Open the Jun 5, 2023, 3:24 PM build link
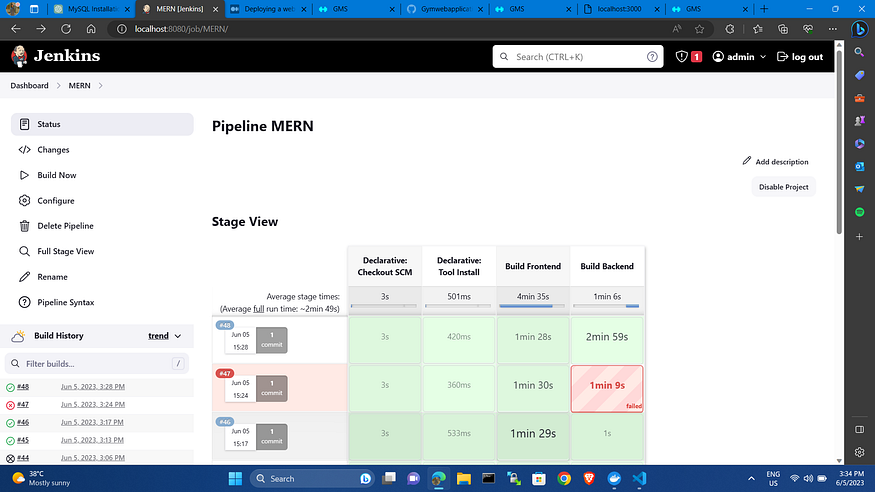 click(93, 404)
